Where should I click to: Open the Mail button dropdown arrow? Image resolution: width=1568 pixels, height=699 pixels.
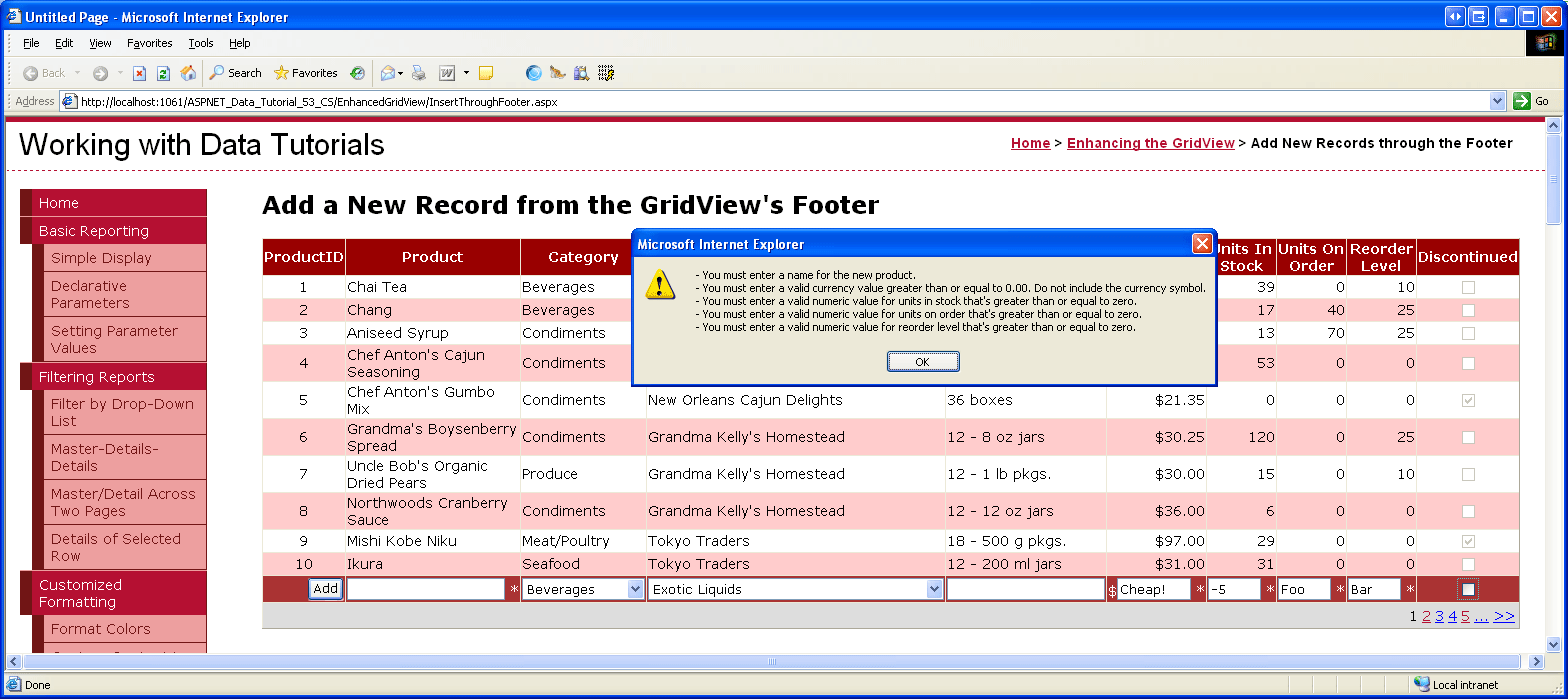point(401,73)
